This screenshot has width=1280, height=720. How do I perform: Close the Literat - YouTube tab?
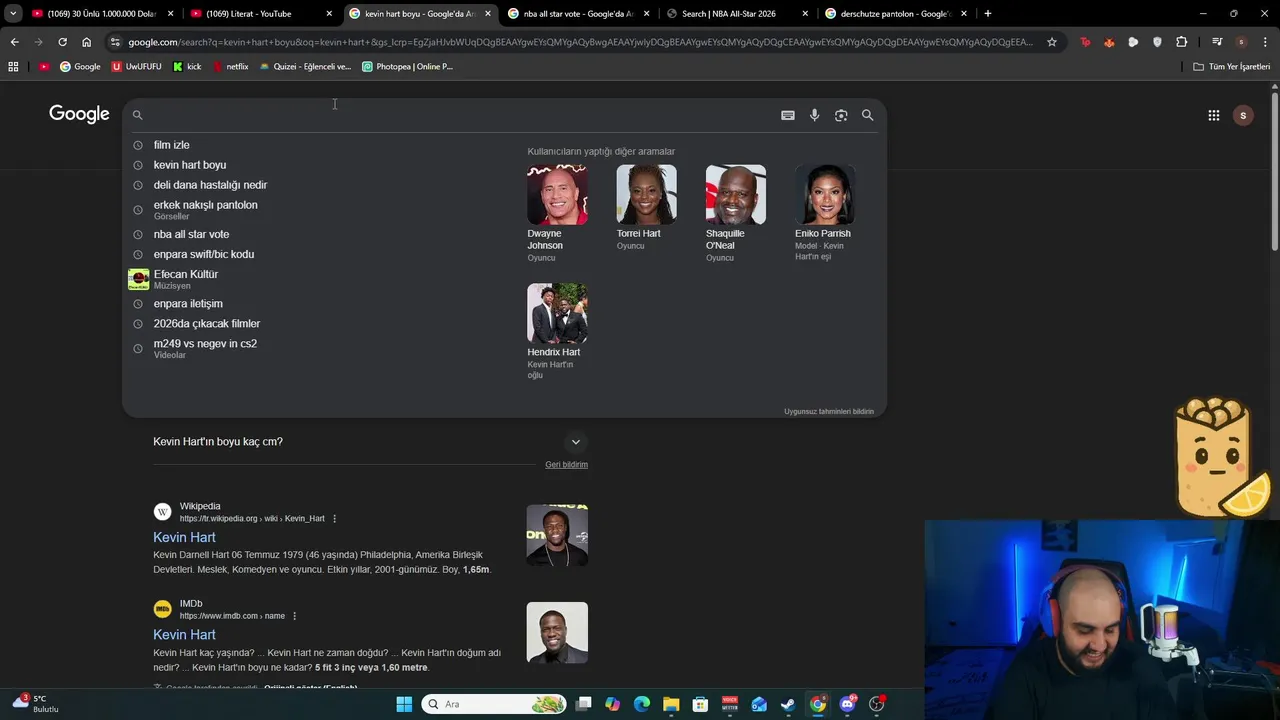click(329, 13)
